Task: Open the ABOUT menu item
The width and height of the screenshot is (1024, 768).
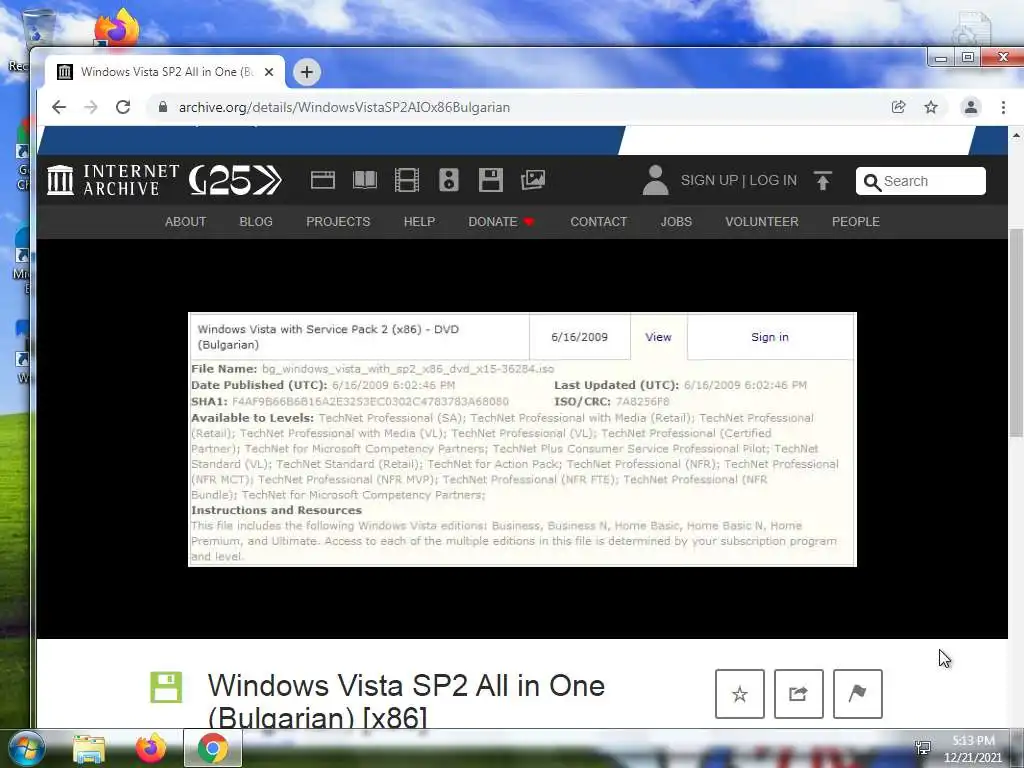Action: [x=185, y=221]
